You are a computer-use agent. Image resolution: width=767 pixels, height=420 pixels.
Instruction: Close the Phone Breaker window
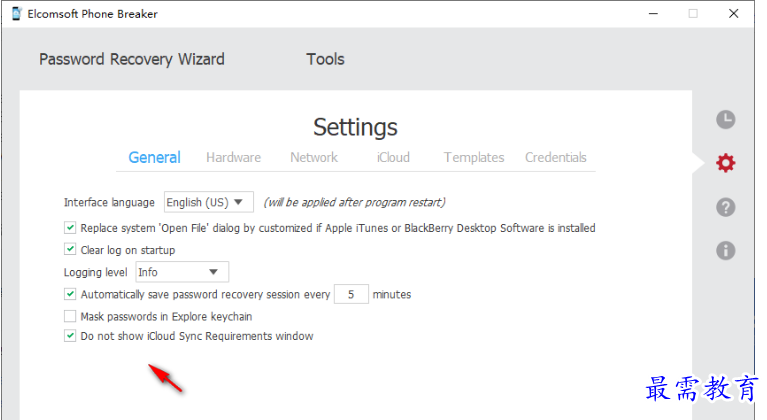click(733, 14)
